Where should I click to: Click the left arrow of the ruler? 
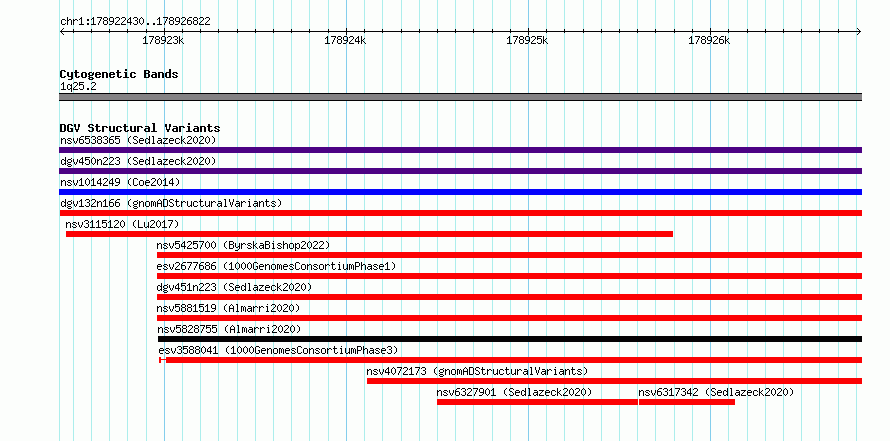click(62, 31)
